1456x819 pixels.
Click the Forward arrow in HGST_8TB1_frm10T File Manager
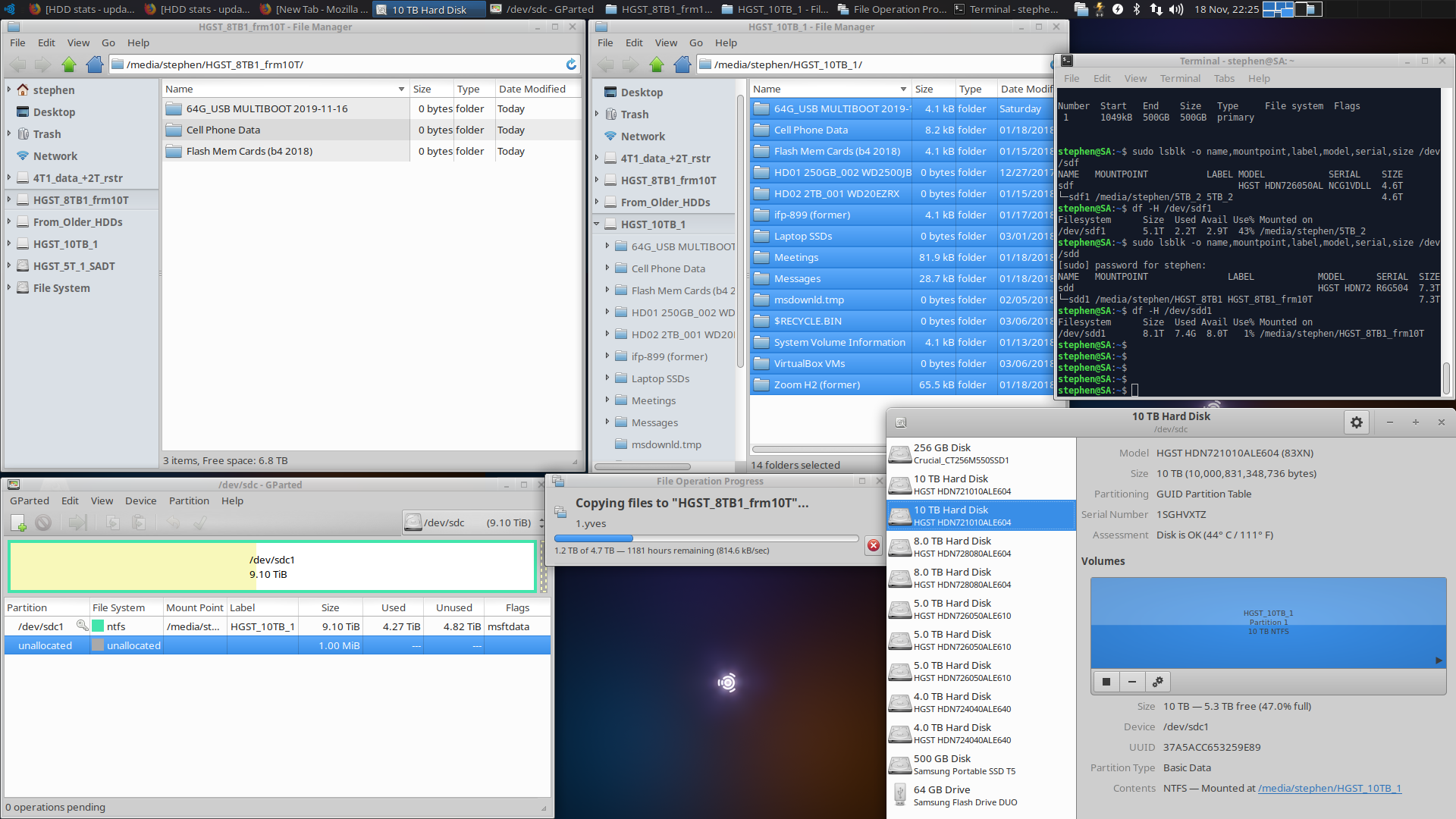(x=43, y=64)
